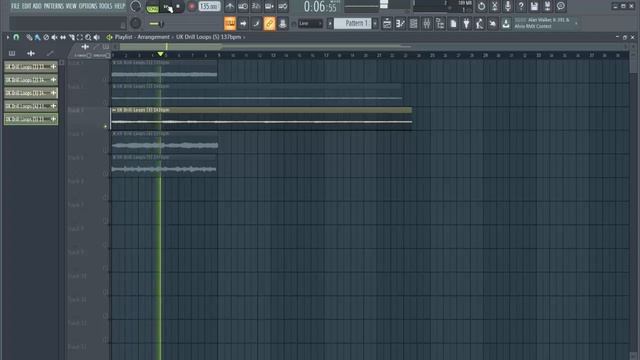The image size is (640, 360).
Task: Open the TOOLS menu
Action: tap(105, 6)
